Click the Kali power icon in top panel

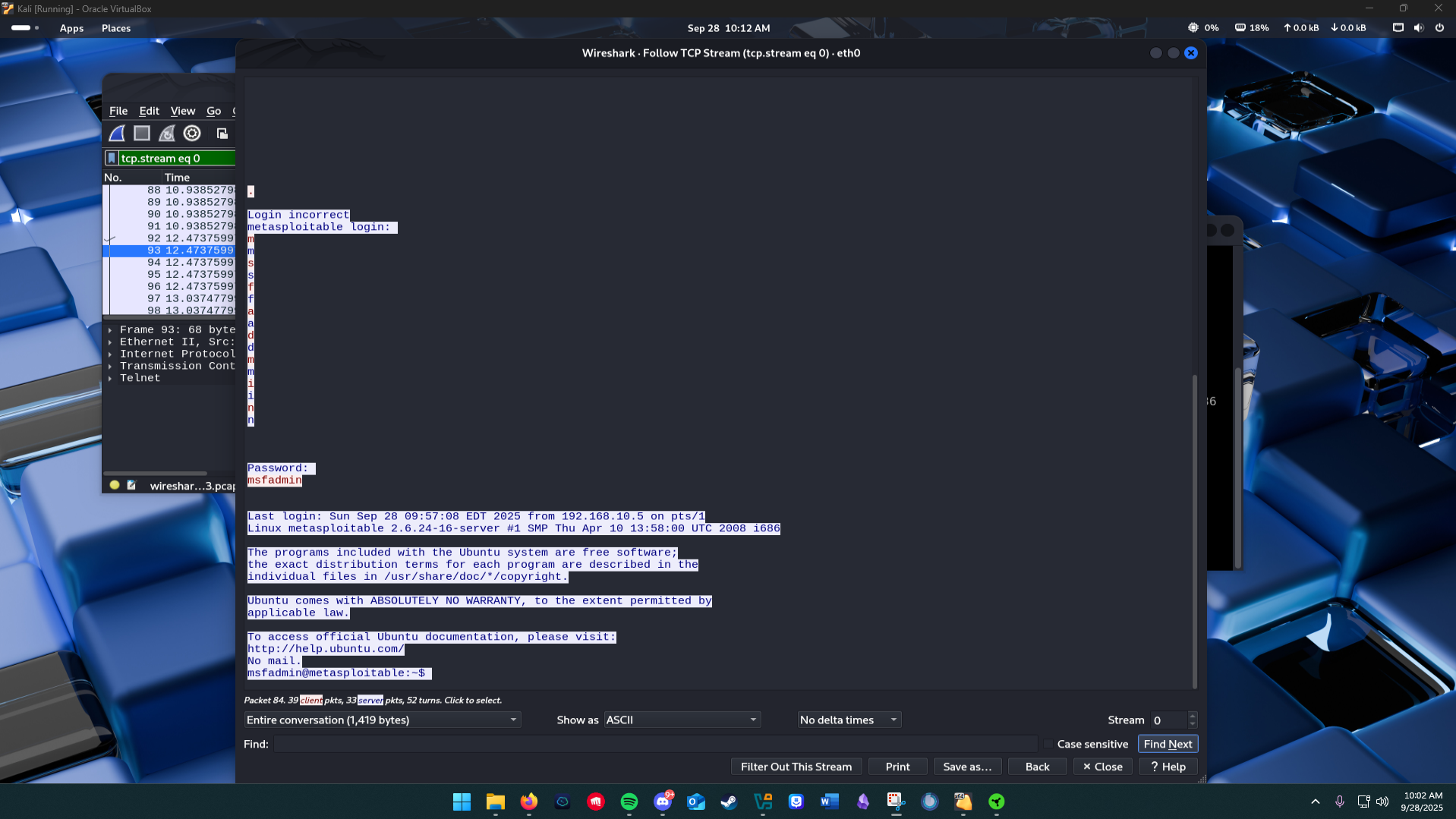(x=1439, y=28)
